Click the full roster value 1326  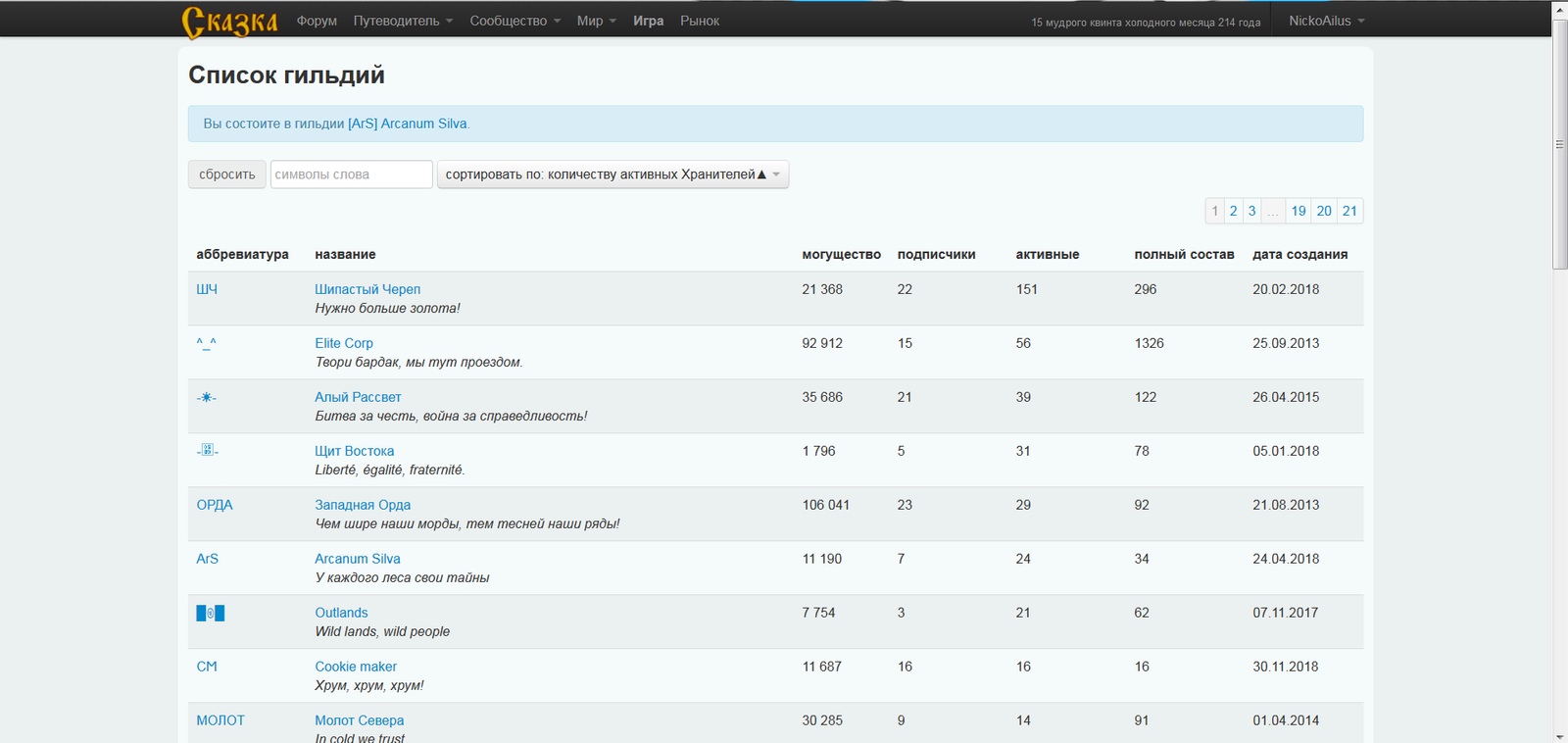[x=1150, y=343]
